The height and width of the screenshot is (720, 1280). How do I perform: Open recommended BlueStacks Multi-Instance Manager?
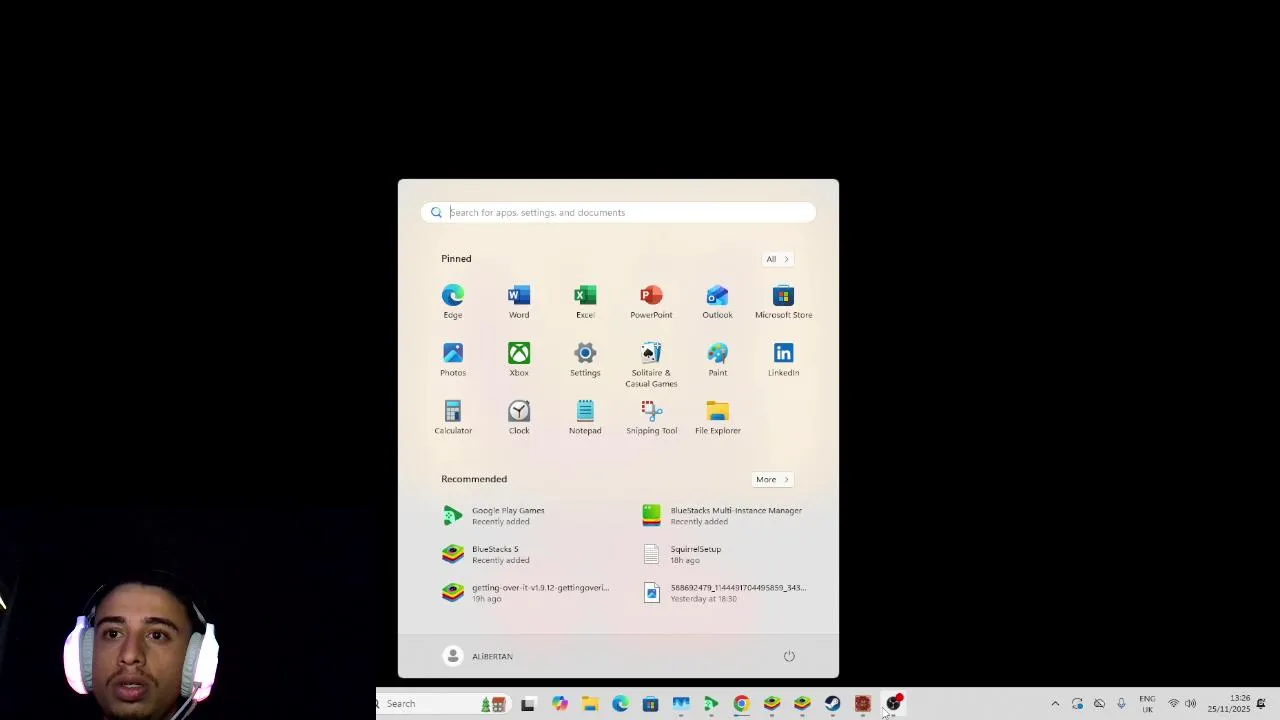[723, 515]
